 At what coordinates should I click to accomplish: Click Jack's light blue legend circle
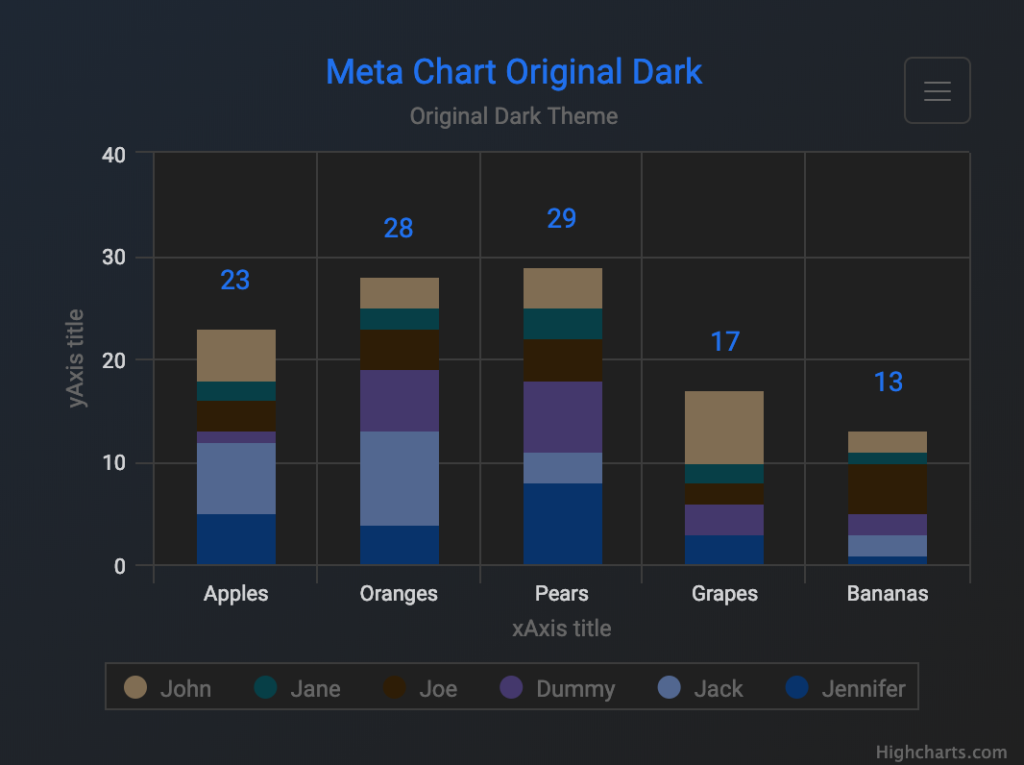click(x=669, y=687)
